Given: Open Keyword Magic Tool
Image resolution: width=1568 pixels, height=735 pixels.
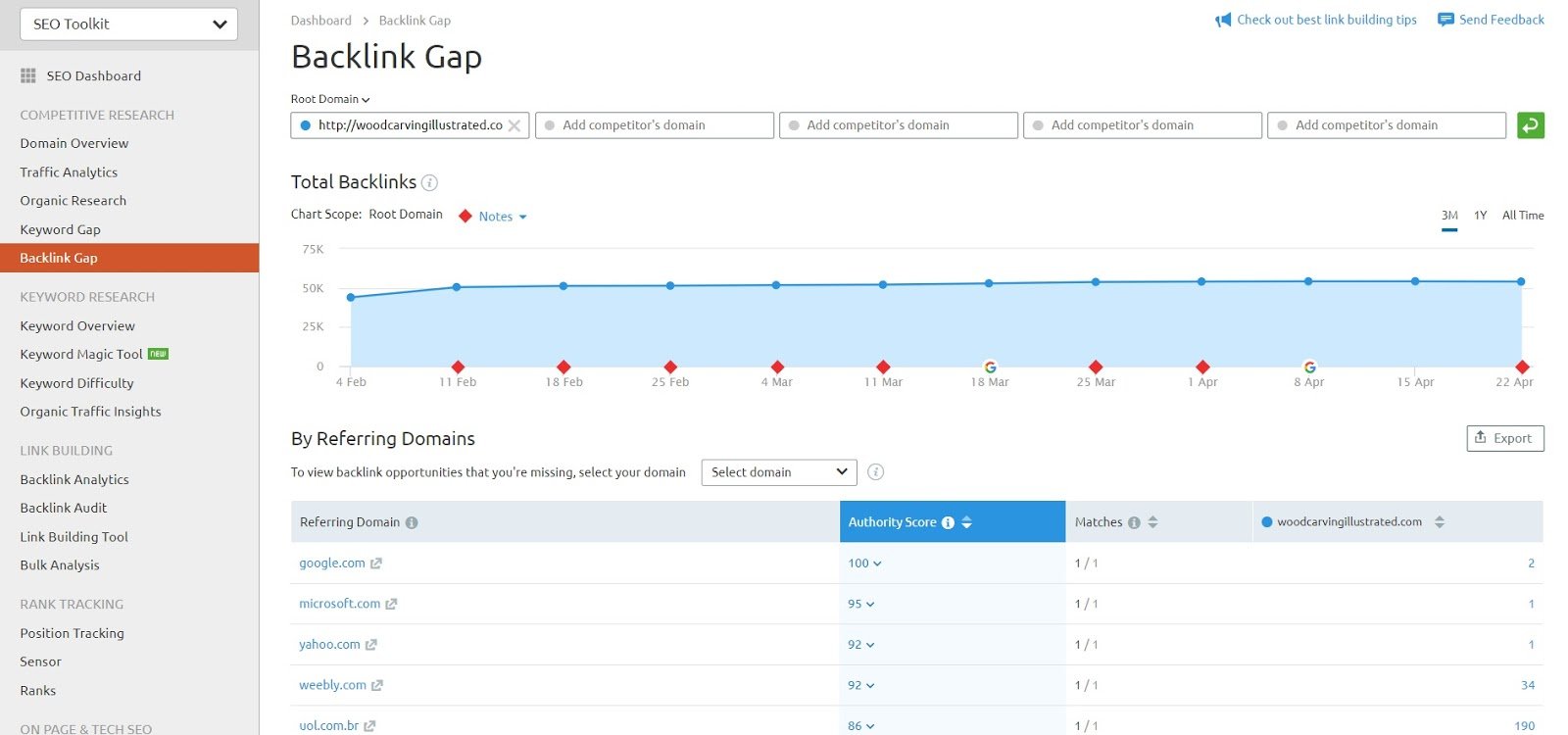Looking at the screenshot, I should (81, 354).
